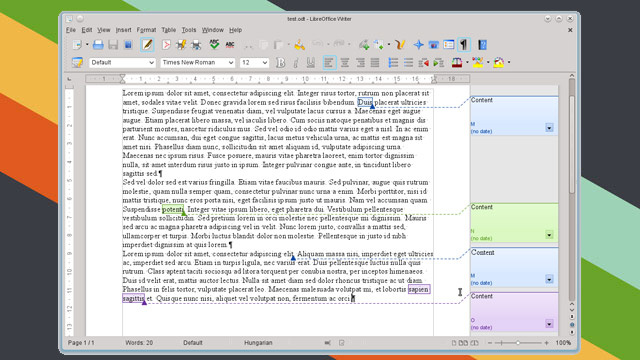Screen dimensions: 640x360
Task: Open Styles and Formatting icon
Action: point(77,62)
